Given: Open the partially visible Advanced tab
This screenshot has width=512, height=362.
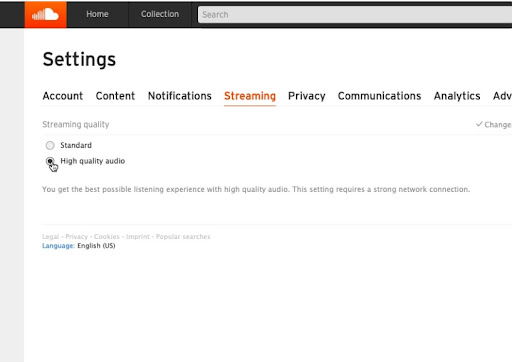Looking at the screenshot, I should tap(502, 96).
